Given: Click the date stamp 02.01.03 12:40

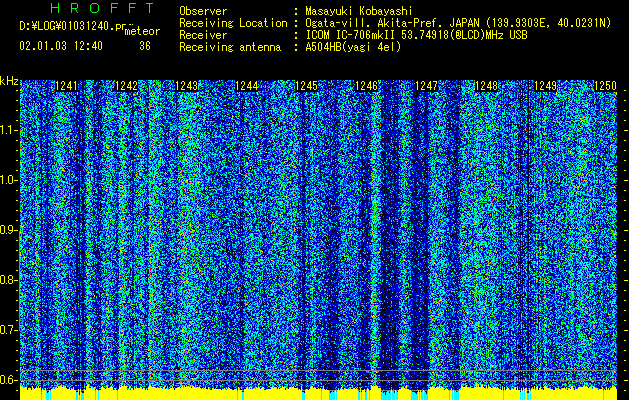Looking at the screenshot, I should coord(61,46).
